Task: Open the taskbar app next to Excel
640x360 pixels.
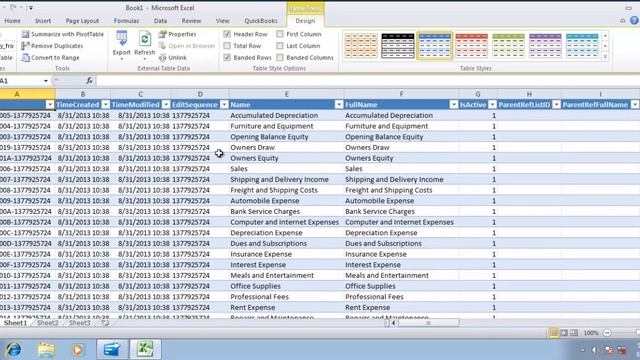Action: (x=112, y=349)
